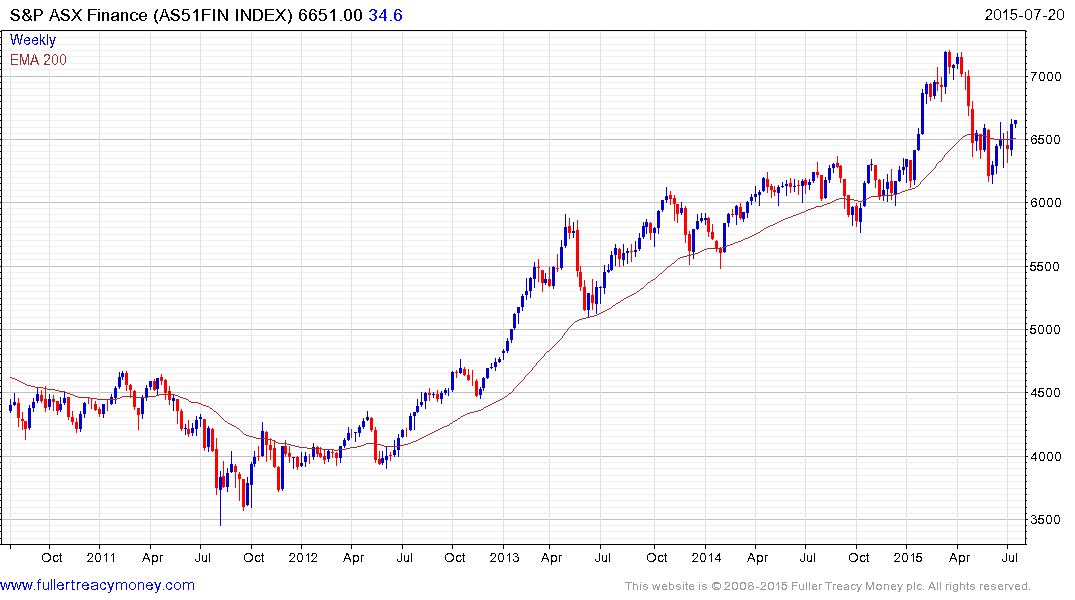
Task: Click the 5500 price axis label
Action: [x=1046, y=266]
